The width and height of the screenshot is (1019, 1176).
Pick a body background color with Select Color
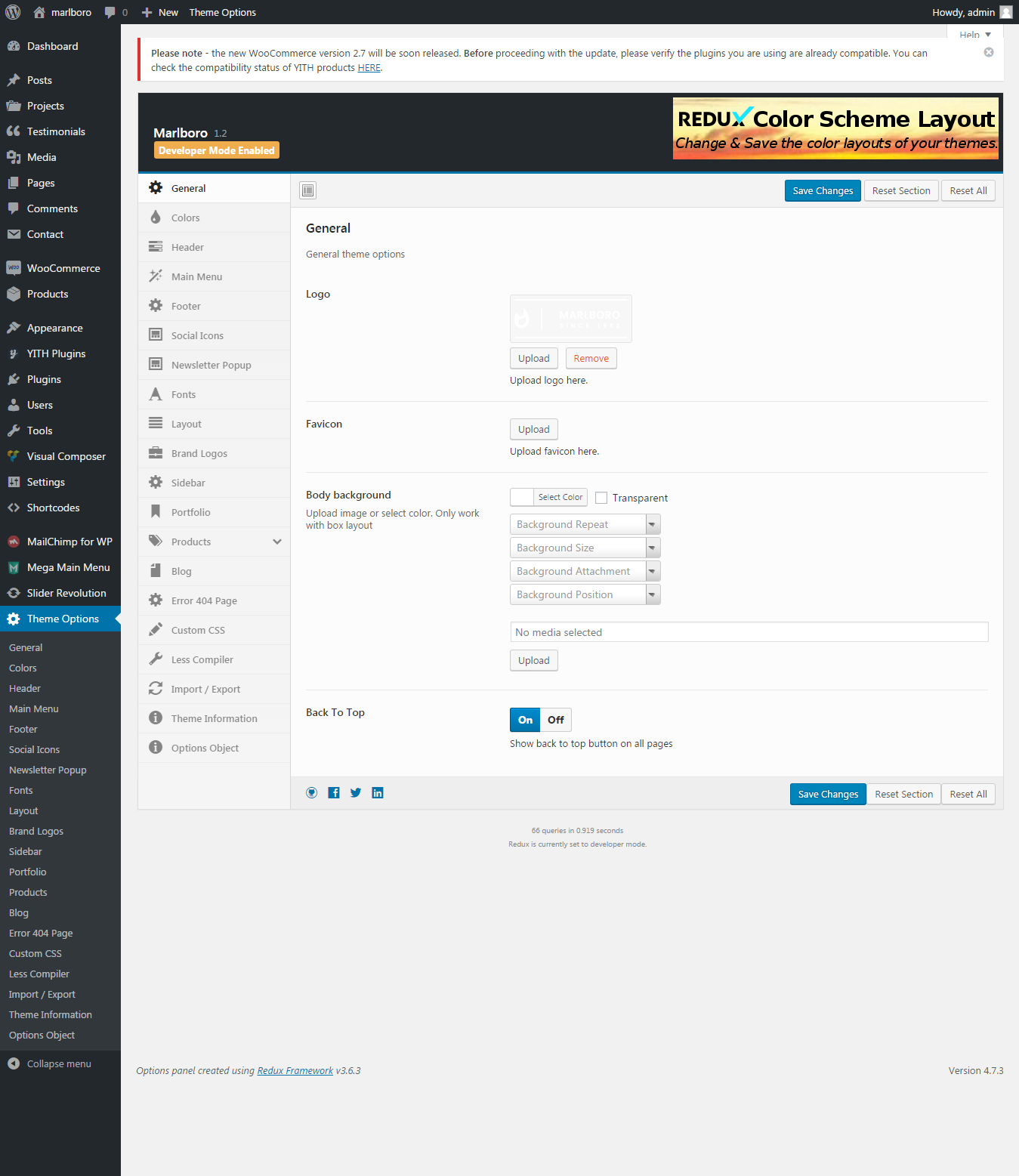pos(559,497)
